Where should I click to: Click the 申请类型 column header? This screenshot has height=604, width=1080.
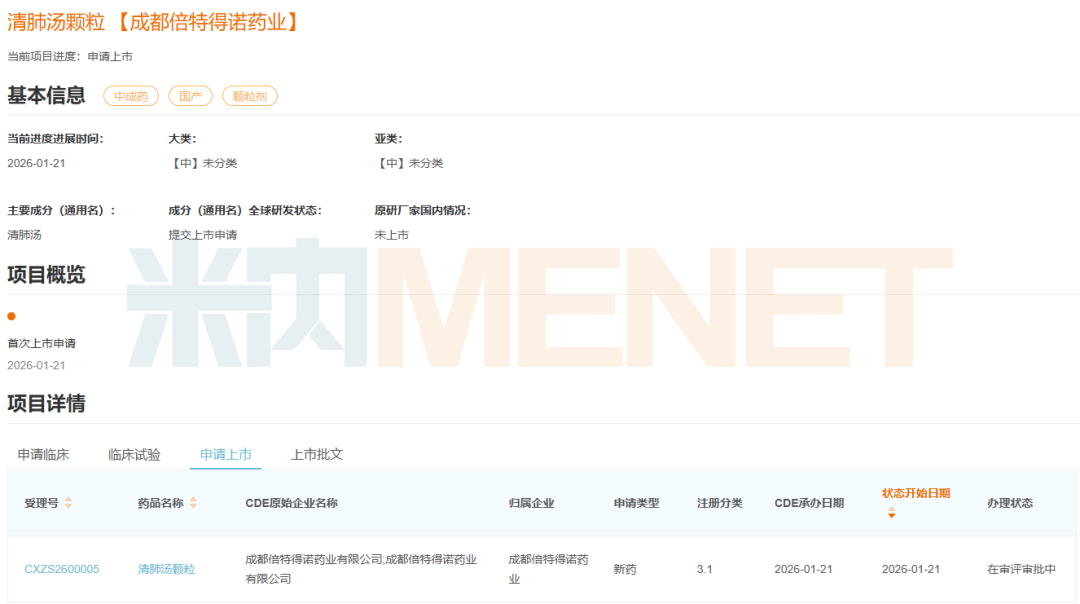coord(636,503)
